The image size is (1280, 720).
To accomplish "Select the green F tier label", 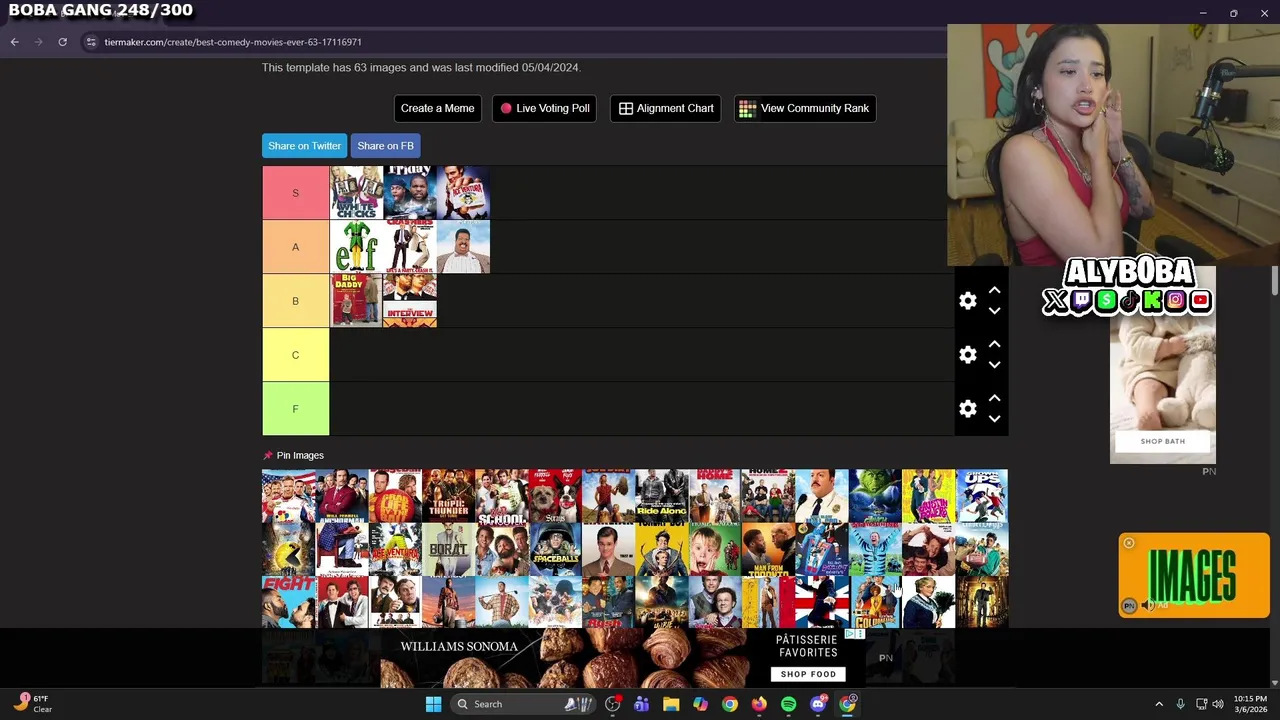I will [x=295, y=409].
